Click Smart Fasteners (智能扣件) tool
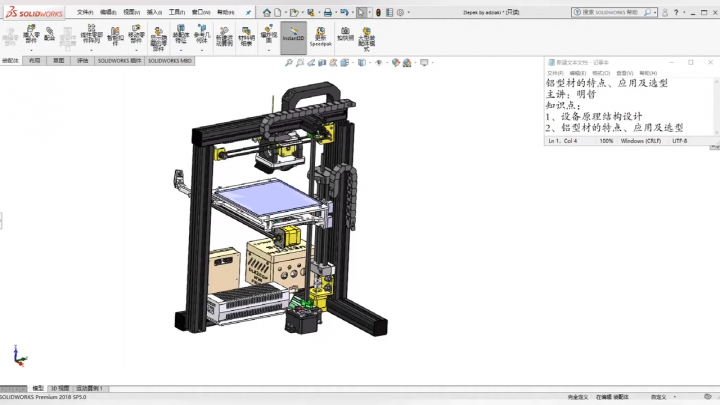Image resolution: width=720 pixels, height=405 pixels. coord(115,36)
